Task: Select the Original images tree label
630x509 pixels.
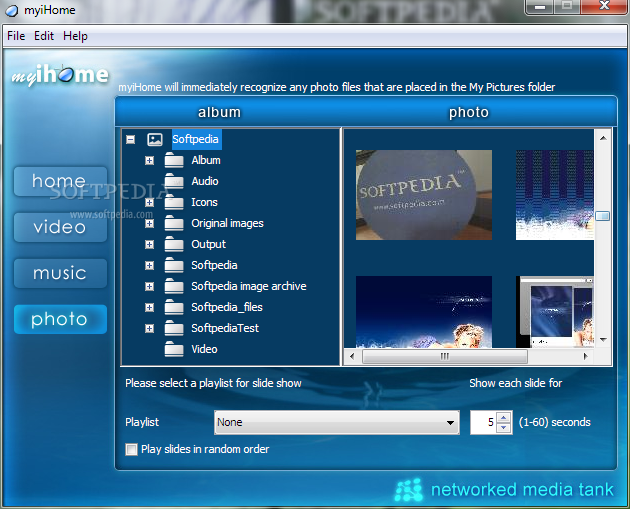Action: 227,223
